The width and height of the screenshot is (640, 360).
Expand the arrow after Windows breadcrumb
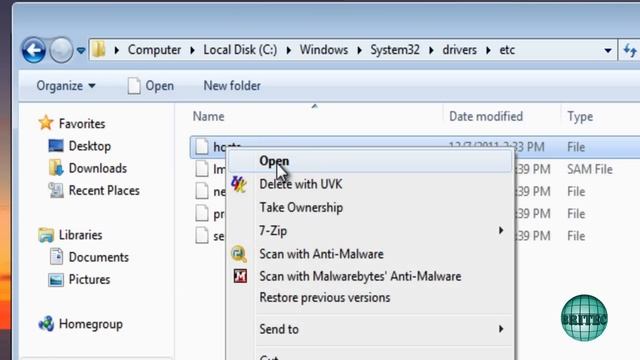tap(359, 50)
